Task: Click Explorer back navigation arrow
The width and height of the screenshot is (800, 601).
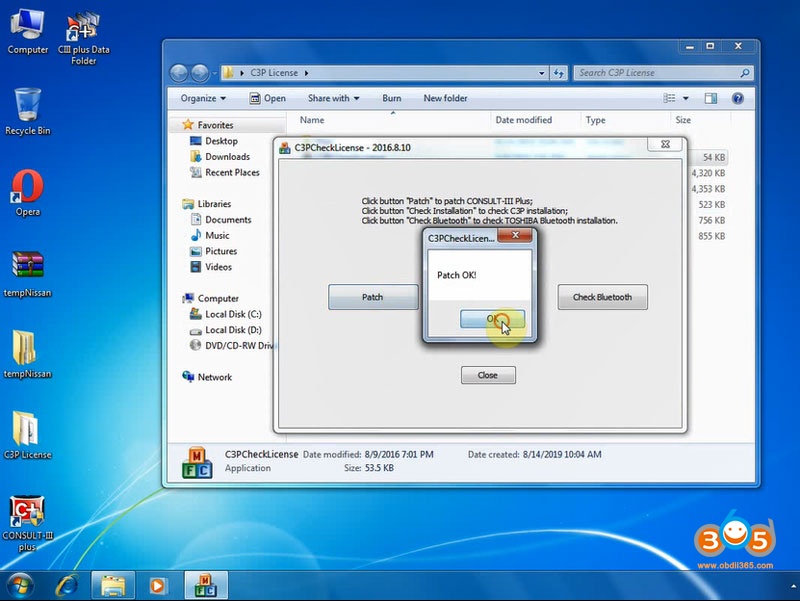Action: click(179, 73)
